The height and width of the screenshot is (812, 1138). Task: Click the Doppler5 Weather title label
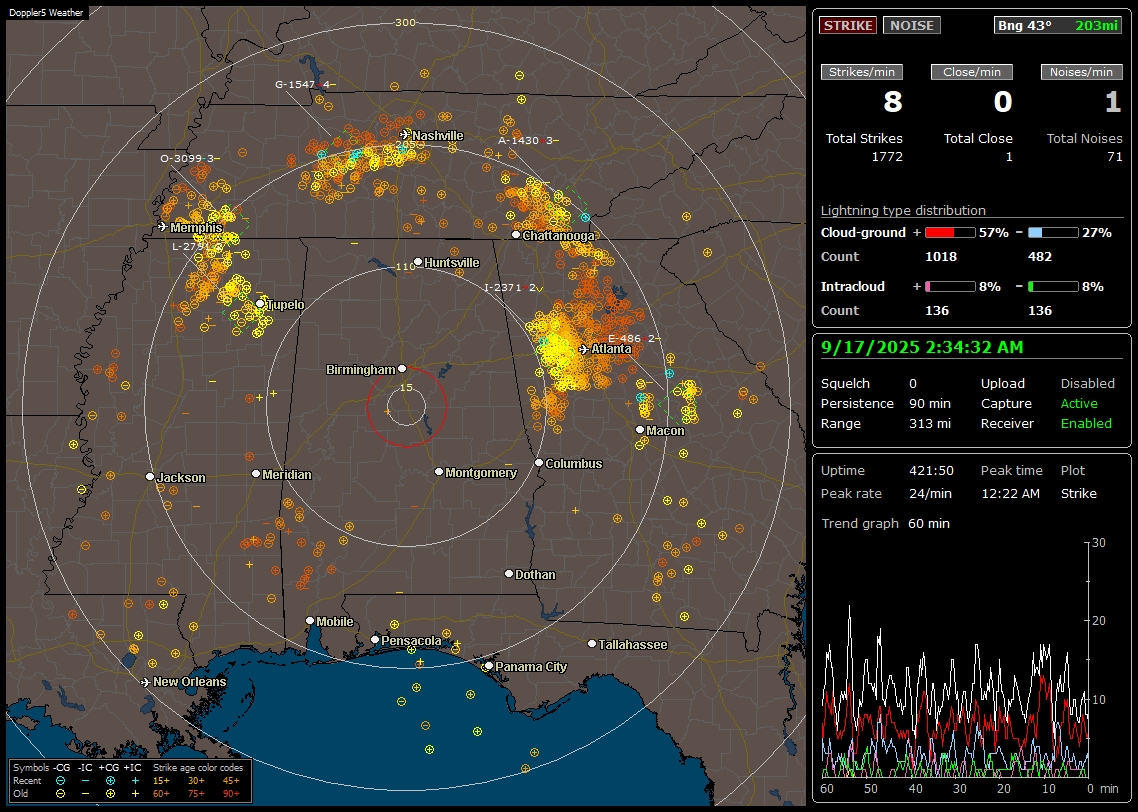click(x=46, y=13)
